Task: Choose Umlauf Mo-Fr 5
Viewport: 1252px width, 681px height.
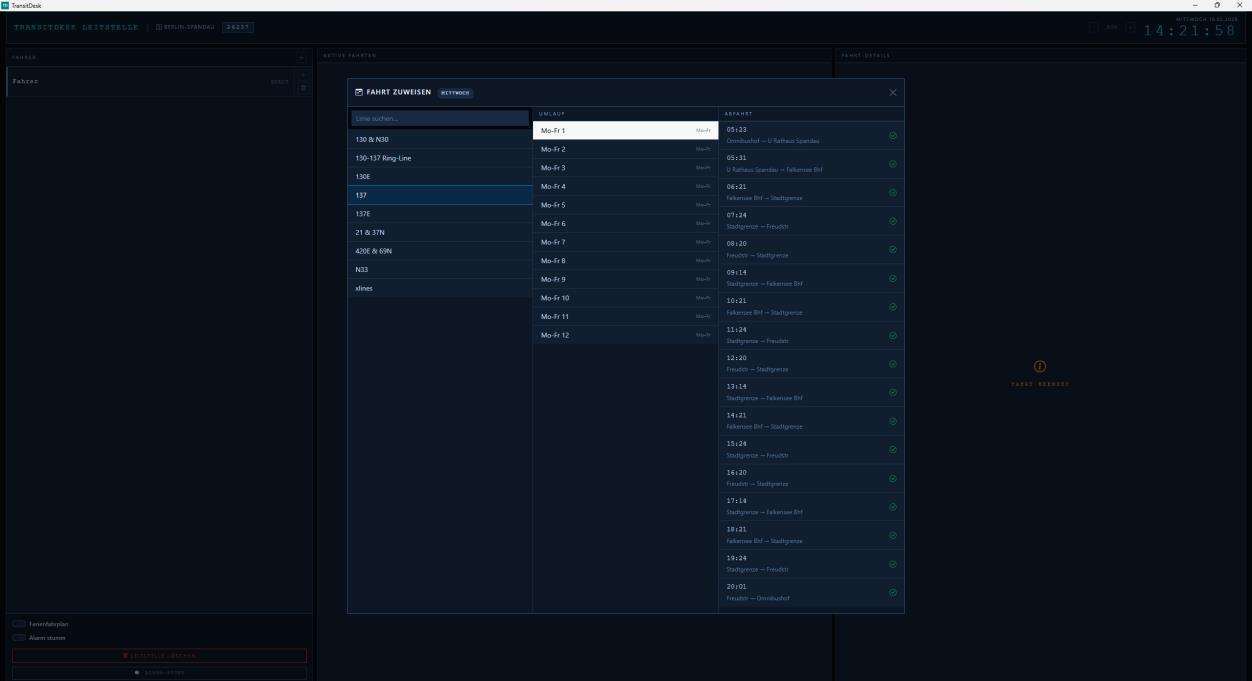Action: pyautogui.click(x=625, y=205)
